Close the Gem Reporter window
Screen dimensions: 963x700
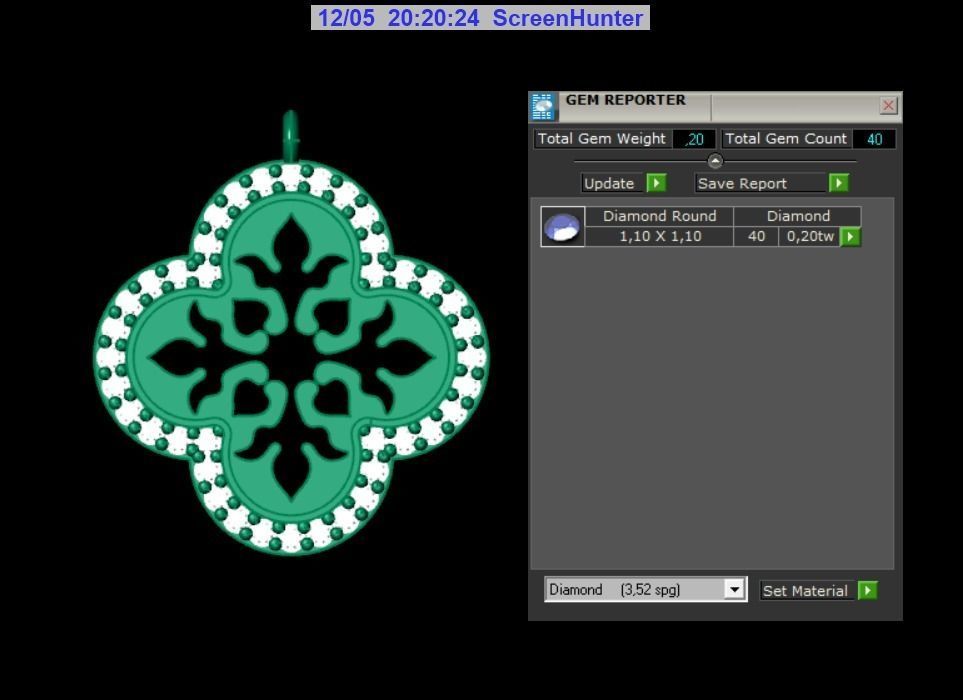(x=888, y=106)
